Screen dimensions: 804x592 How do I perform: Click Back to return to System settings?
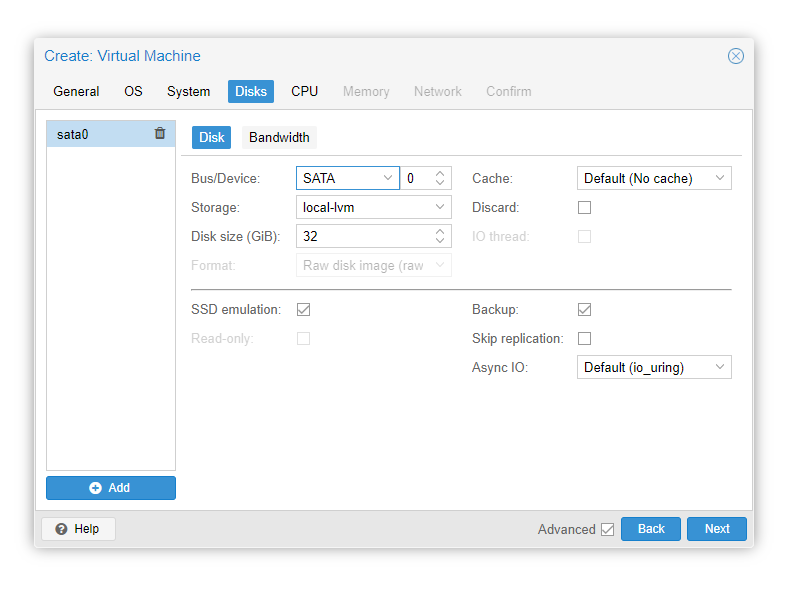[650, 529]
